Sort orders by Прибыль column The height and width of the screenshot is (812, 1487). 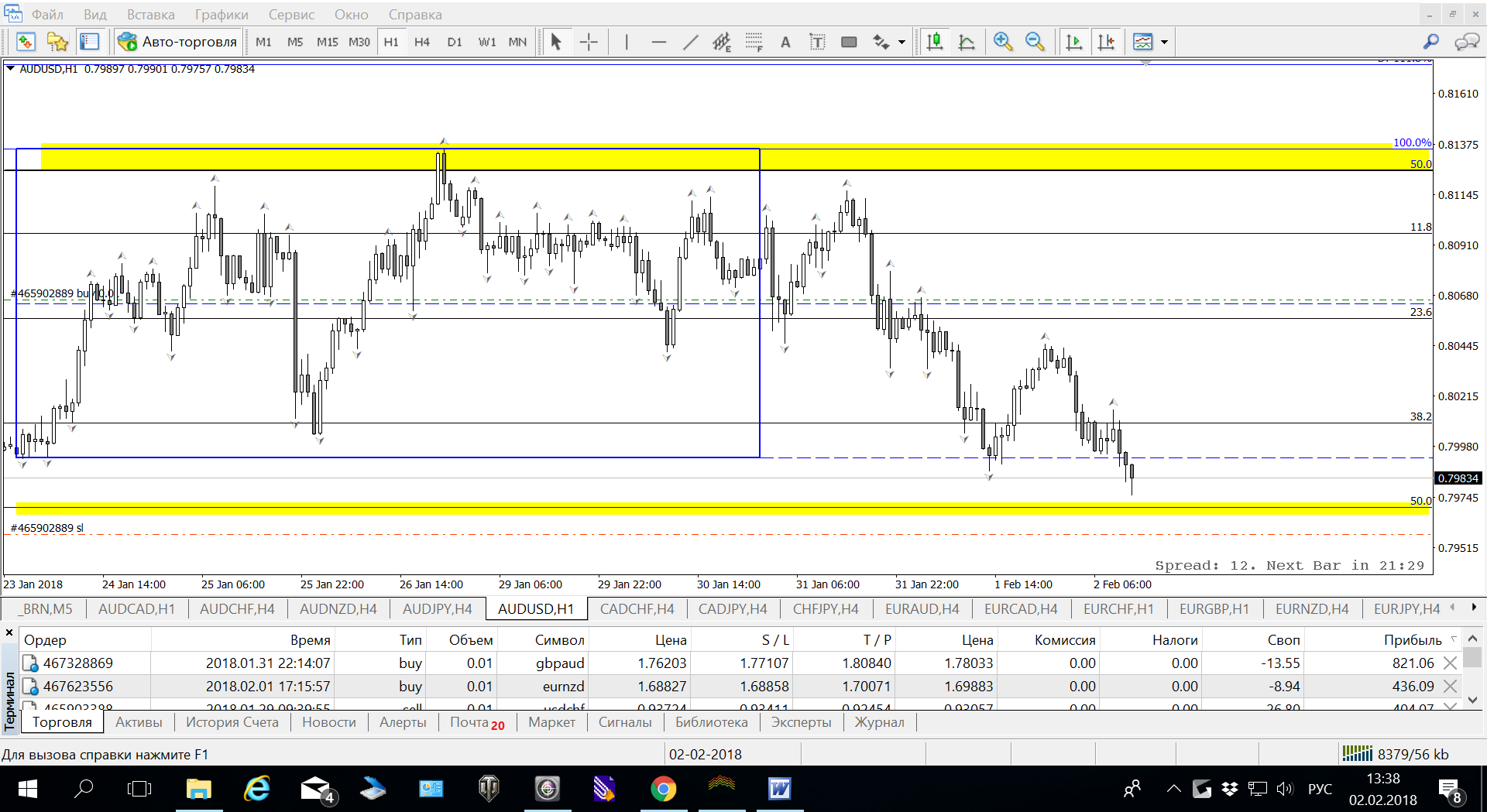point(1413,640)
